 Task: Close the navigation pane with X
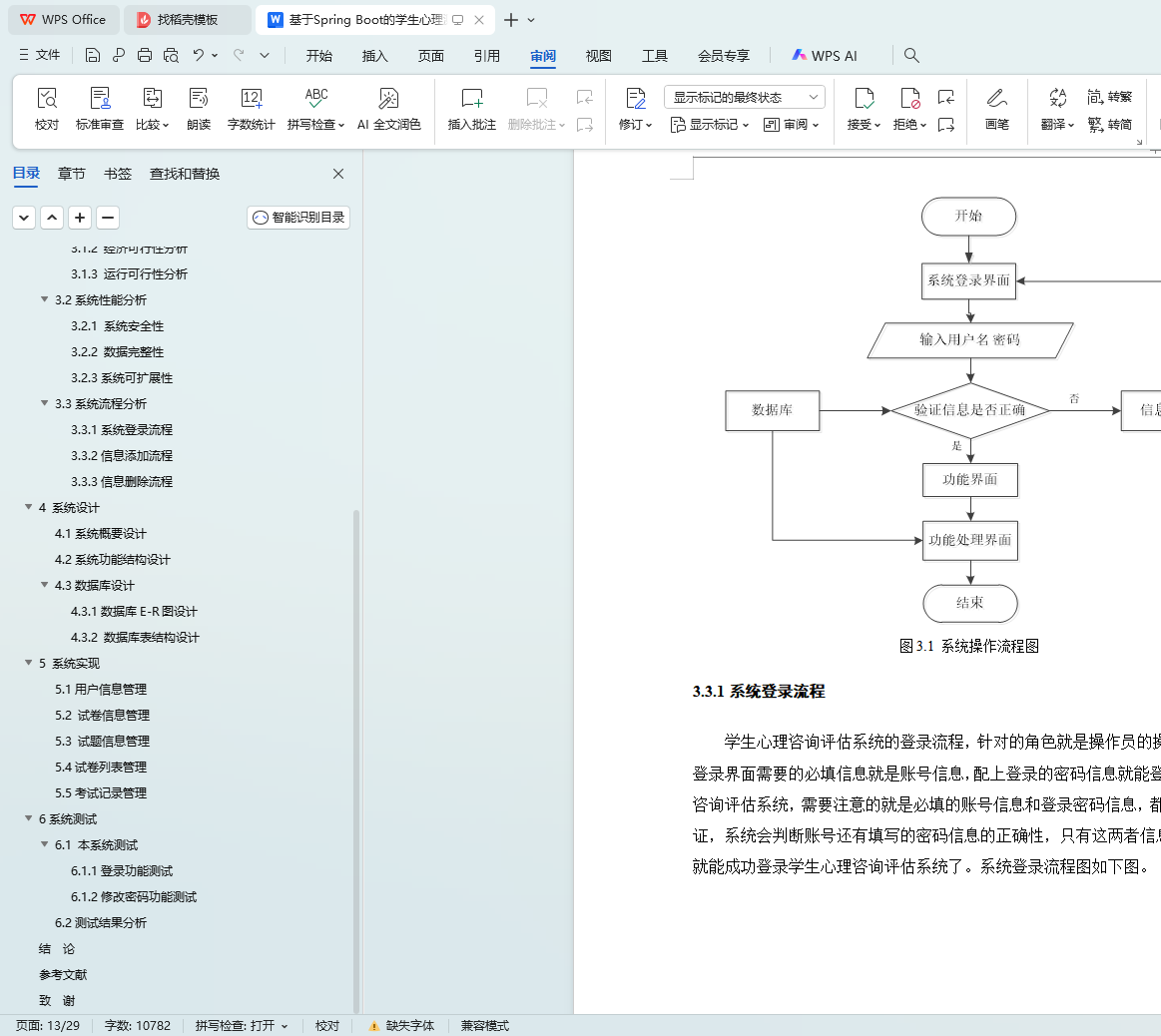point(338,174)
